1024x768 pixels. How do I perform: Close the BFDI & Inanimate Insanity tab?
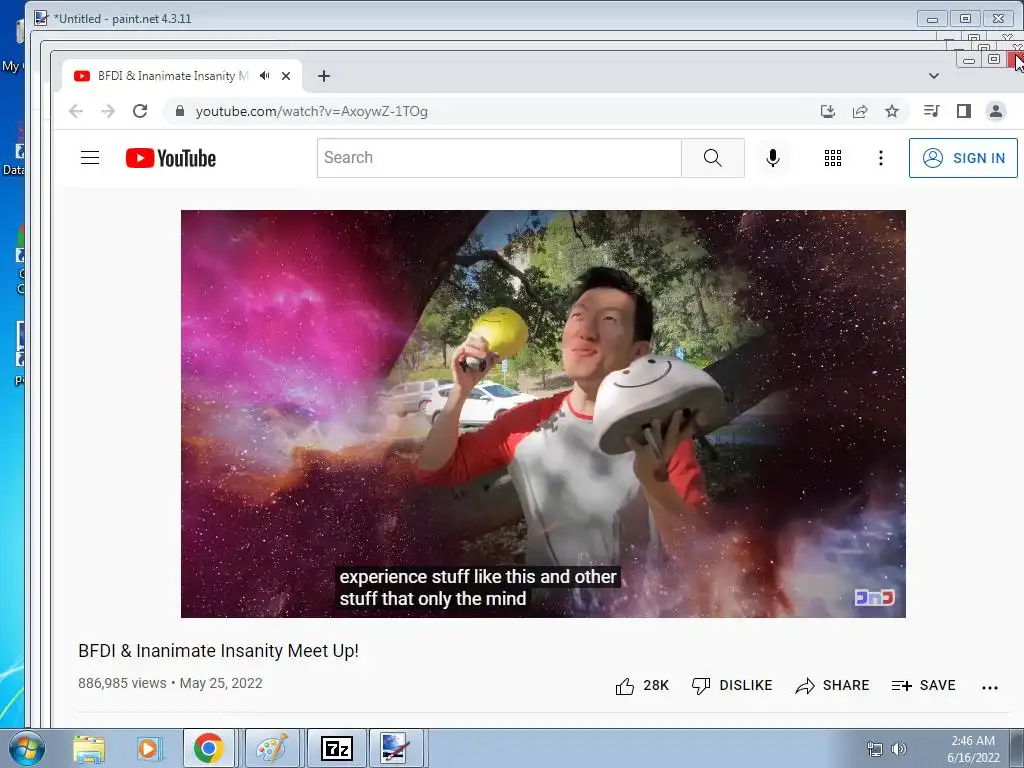coord(286,76)
